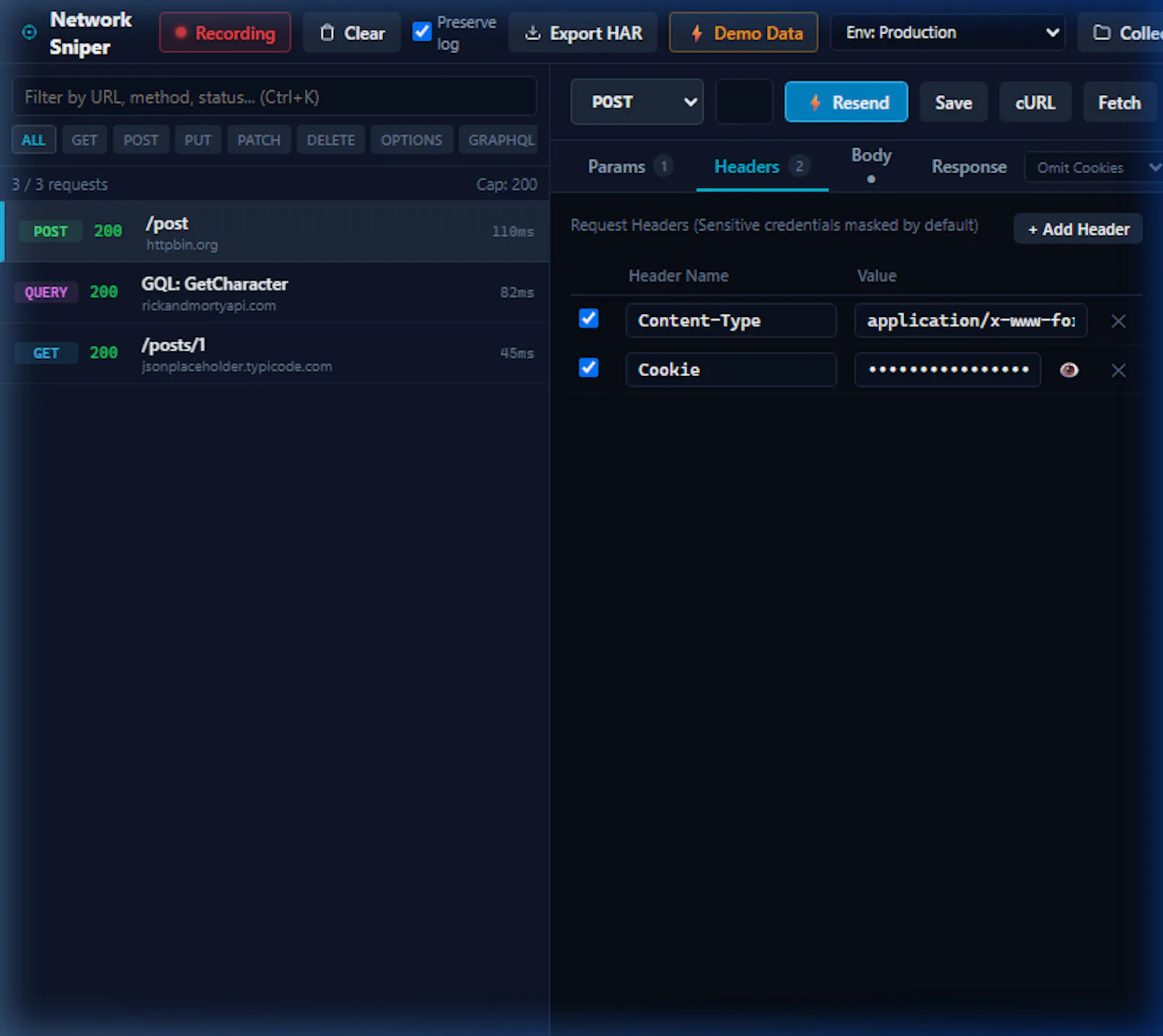Switch to the Body tab

coord(872,165)
